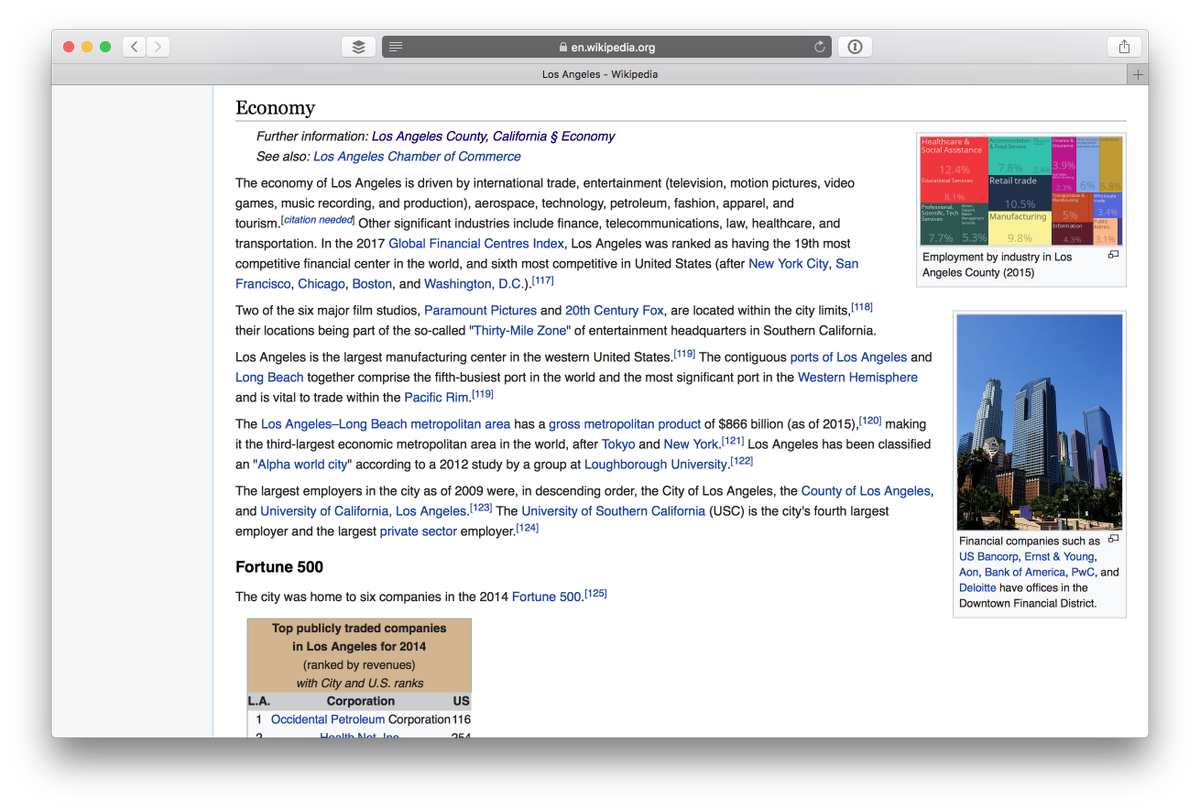Open the layers extension icon in toolbar
The height and width of the screenshot is (811, 1200).
[x=358, y=47]
